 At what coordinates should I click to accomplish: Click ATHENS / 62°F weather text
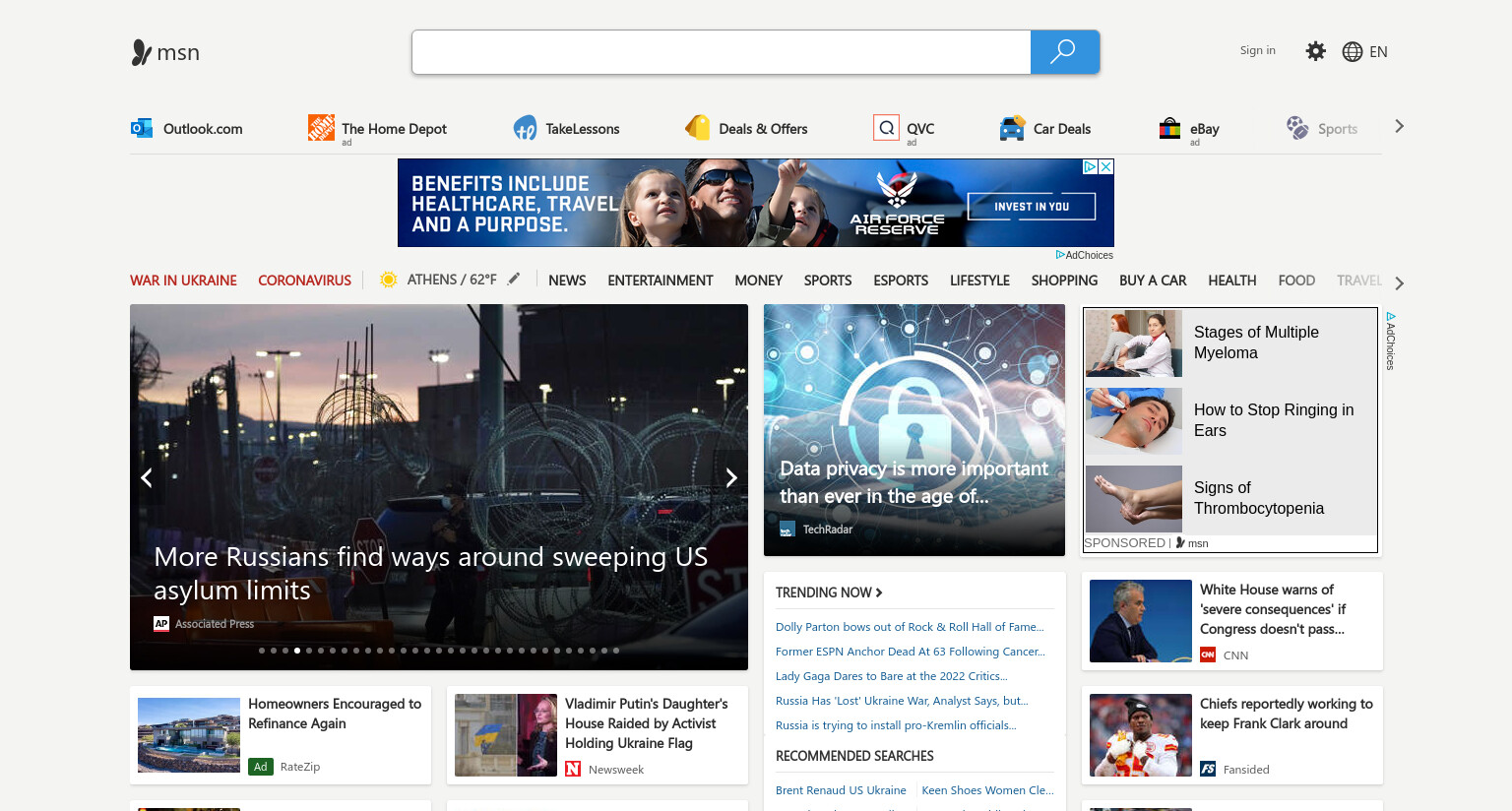(x=452, y=280)
